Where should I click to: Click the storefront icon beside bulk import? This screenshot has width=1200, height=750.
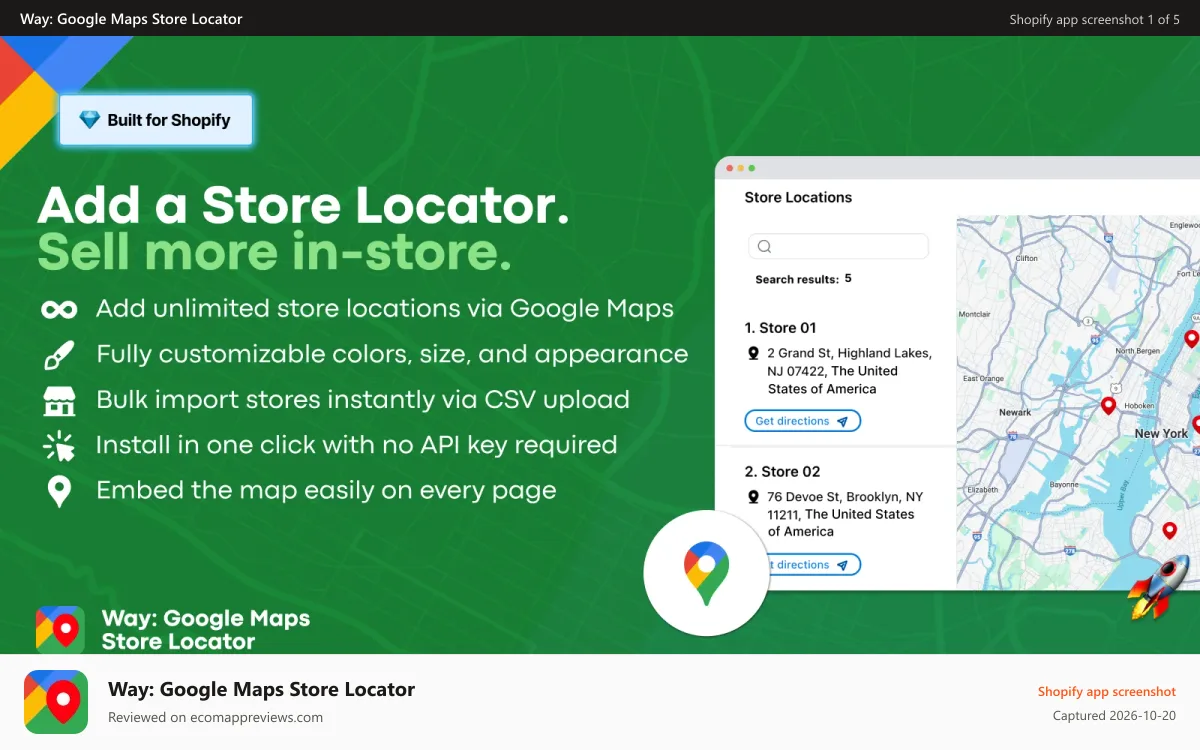point(59,401)
